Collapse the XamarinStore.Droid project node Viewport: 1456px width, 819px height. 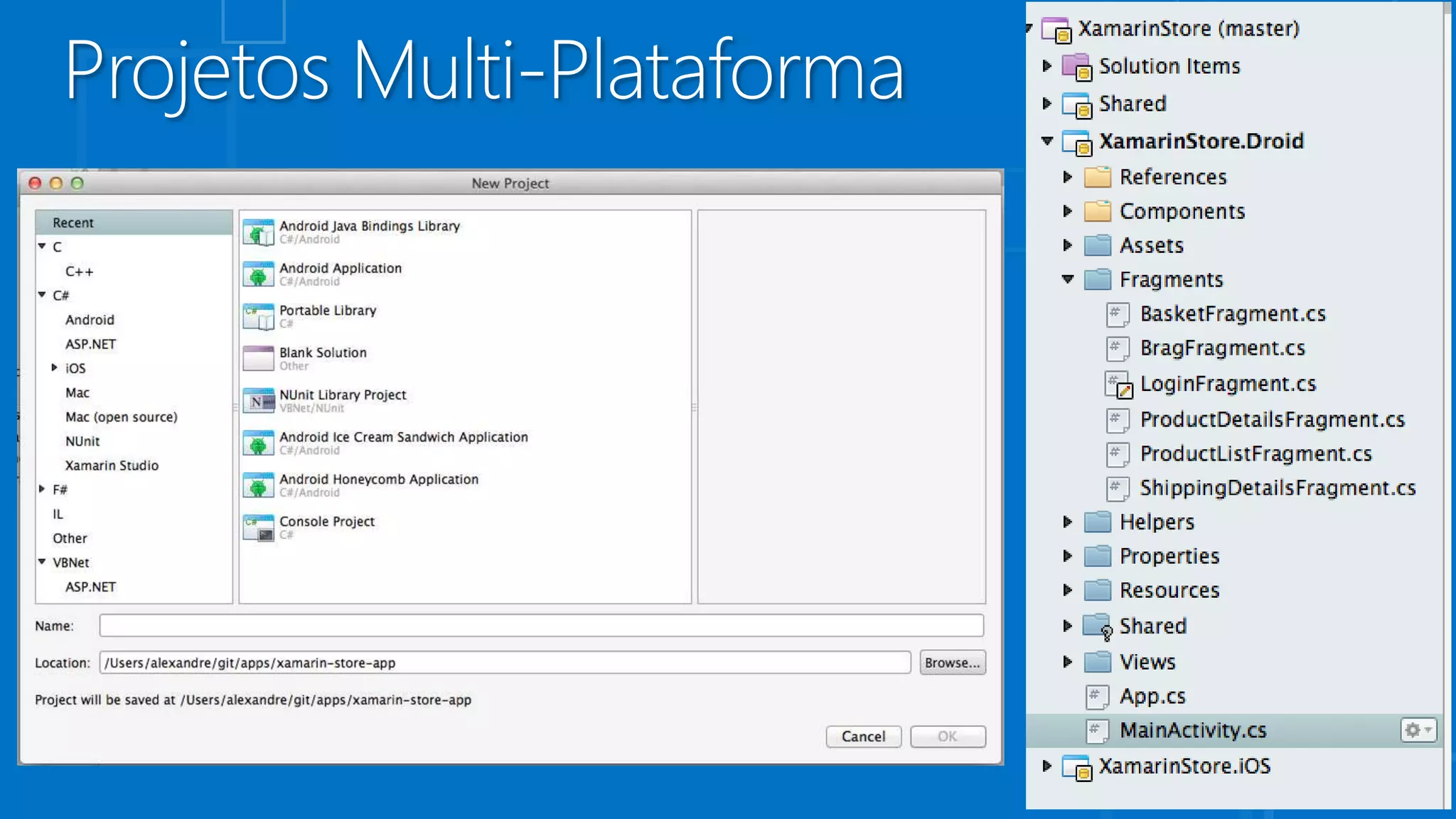tap(1047, 141)
